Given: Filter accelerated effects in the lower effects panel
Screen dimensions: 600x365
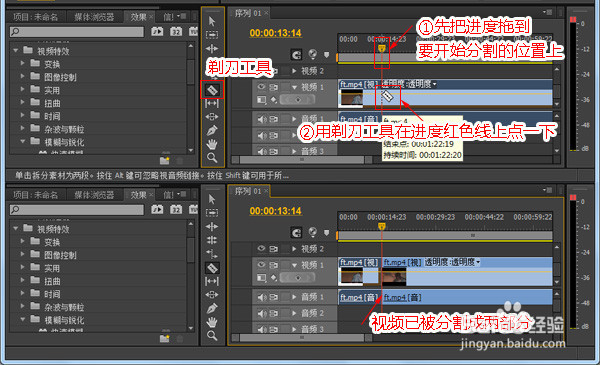Looking at the screenshot, I should coord(157,209).
